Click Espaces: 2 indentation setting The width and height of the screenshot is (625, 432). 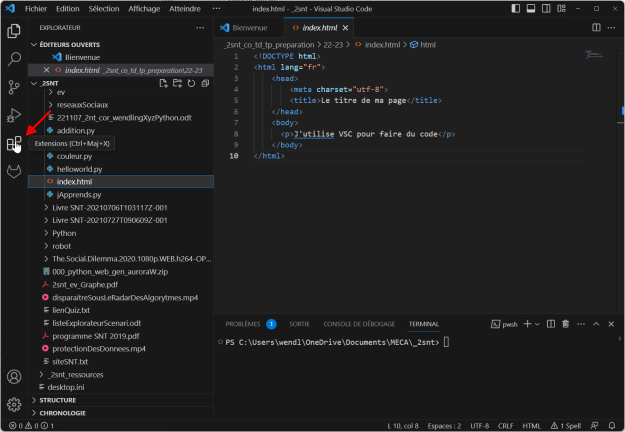pyautogui.click(x=444, y=426)
